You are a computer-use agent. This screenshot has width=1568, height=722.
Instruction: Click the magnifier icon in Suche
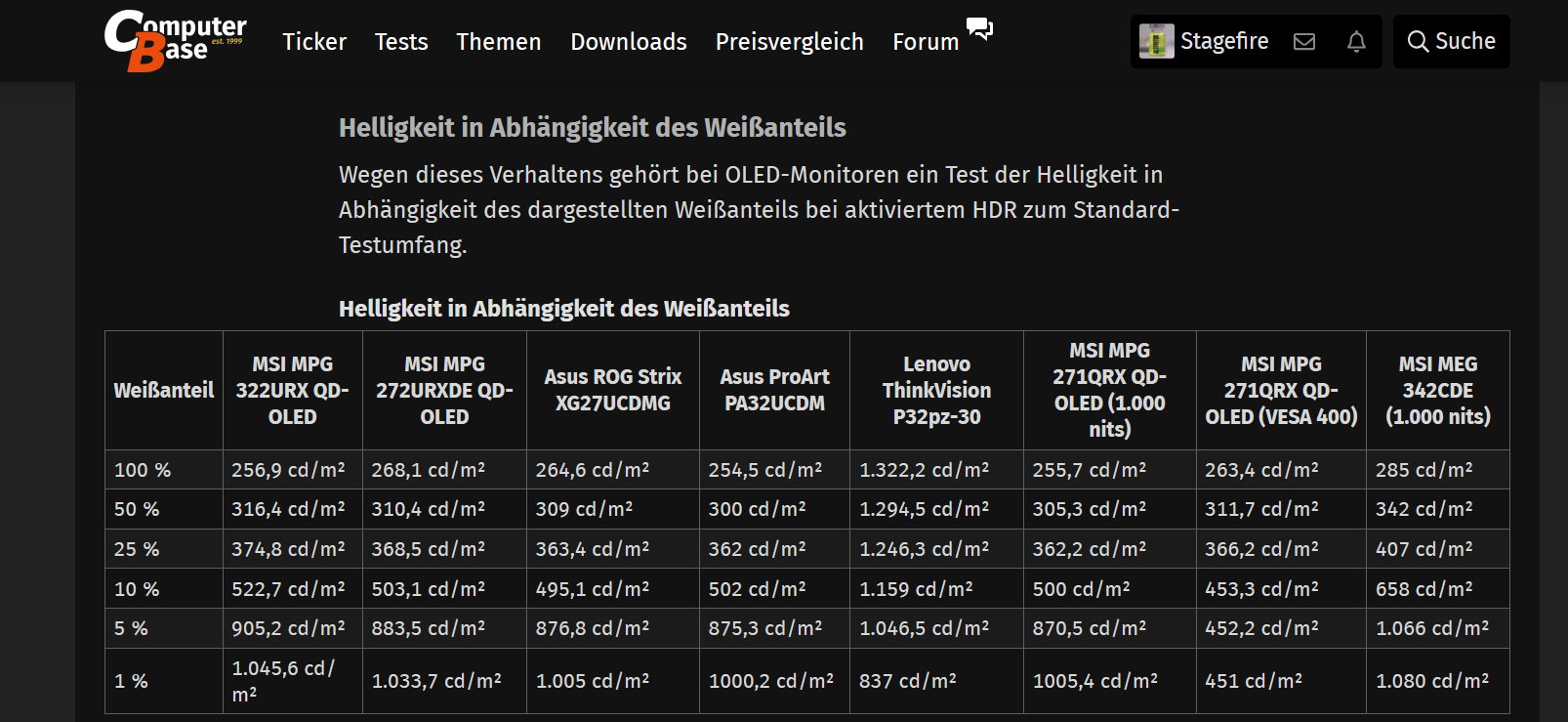point(1418,41)
